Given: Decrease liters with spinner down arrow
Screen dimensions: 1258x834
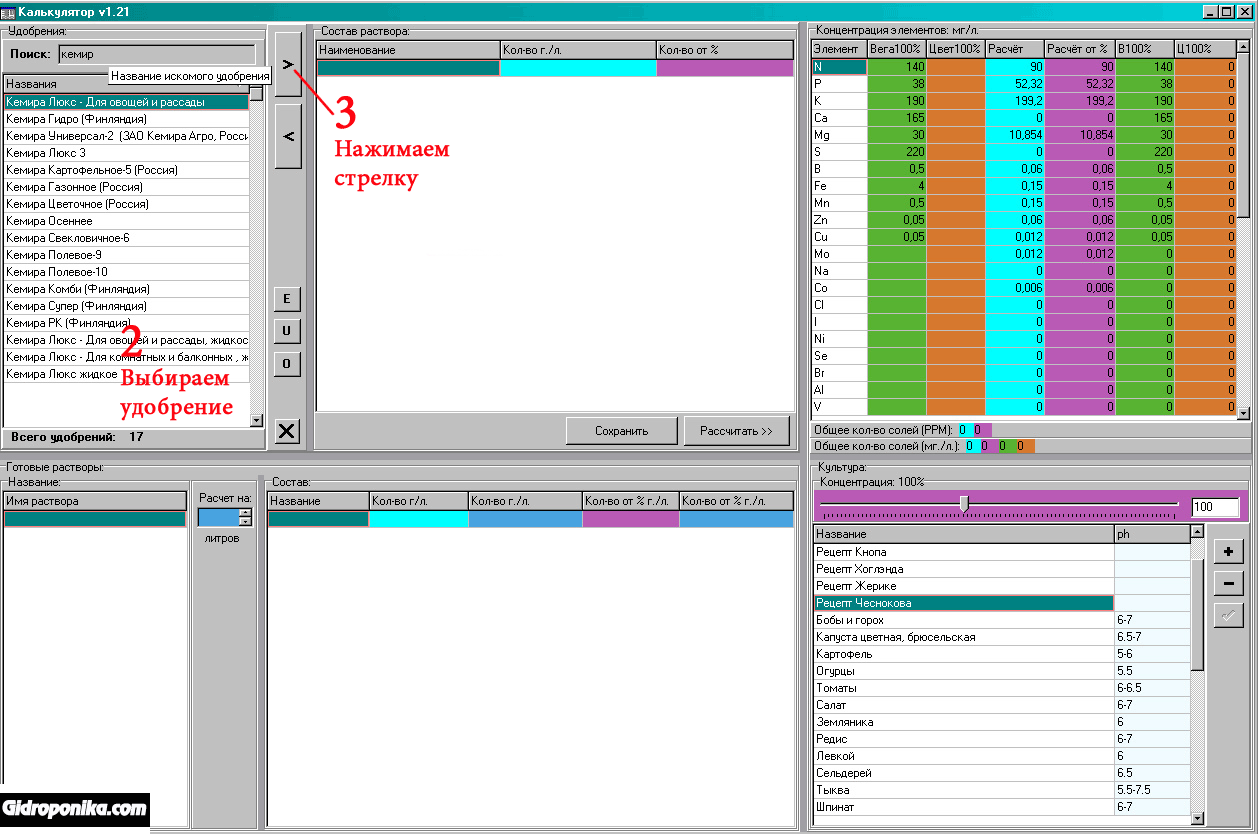Looking at the screenshot, I should tap(245, 522).
